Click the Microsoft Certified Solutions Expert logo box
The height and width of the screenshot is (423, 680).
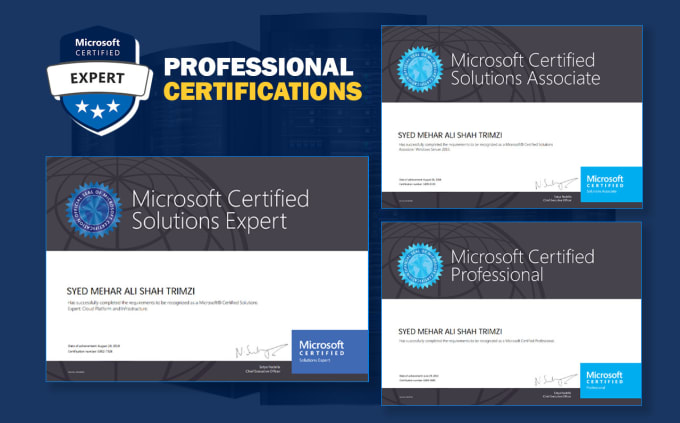coord(330,352)
